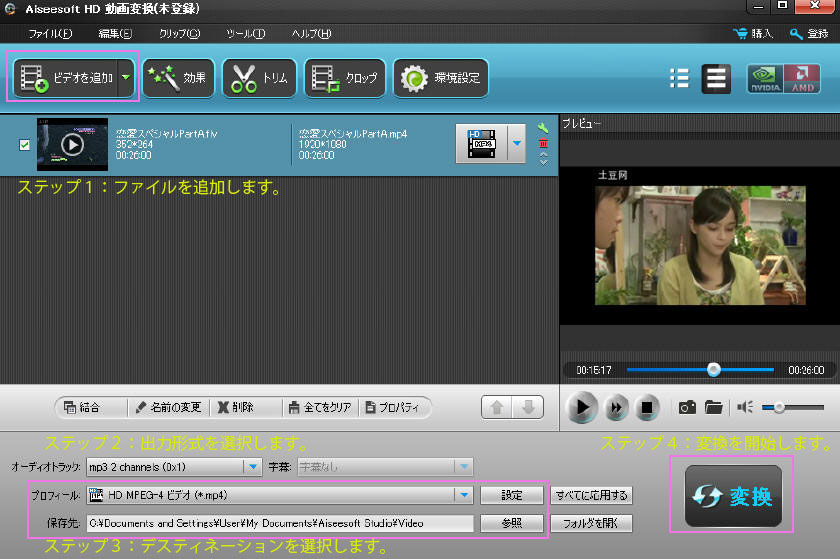This screenshot has width=840, height=559.
Task: Open the 字幕 (subtitle) dropdown
Action: click(x=385, y=467)
